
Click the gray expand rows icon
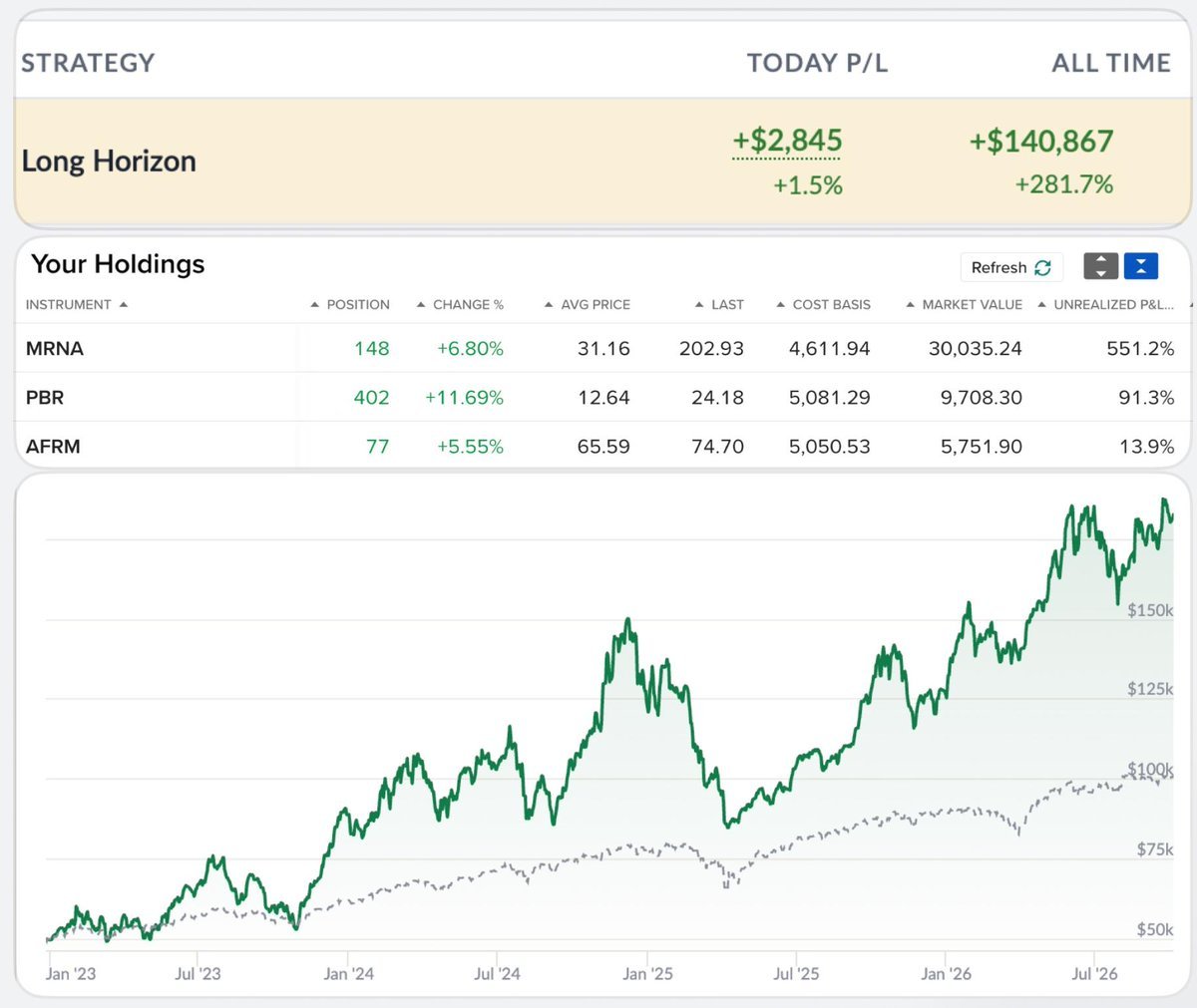click(1101, 266)
